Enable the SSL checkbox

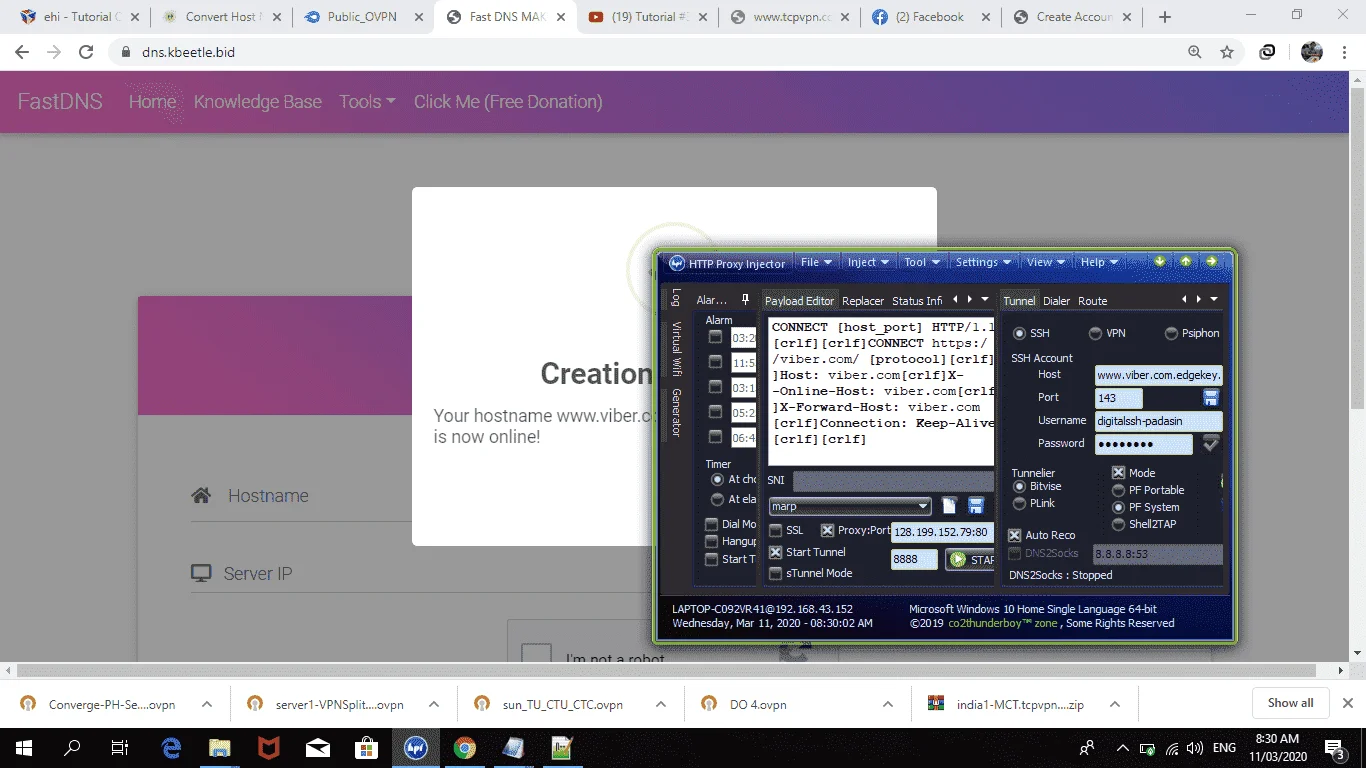(x=775, y=530)
